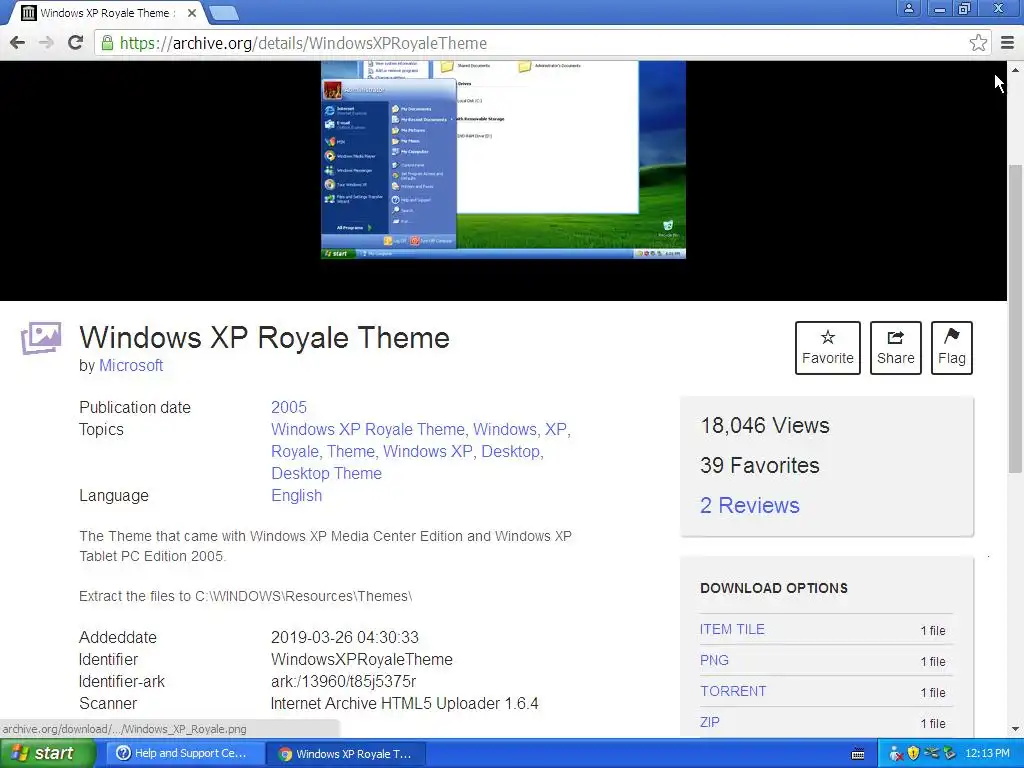This screenshot has width=1024, height=768.
Task: Click the 'ark:/13960/t85j5375r' identifier-ark value
Action: 344,682
